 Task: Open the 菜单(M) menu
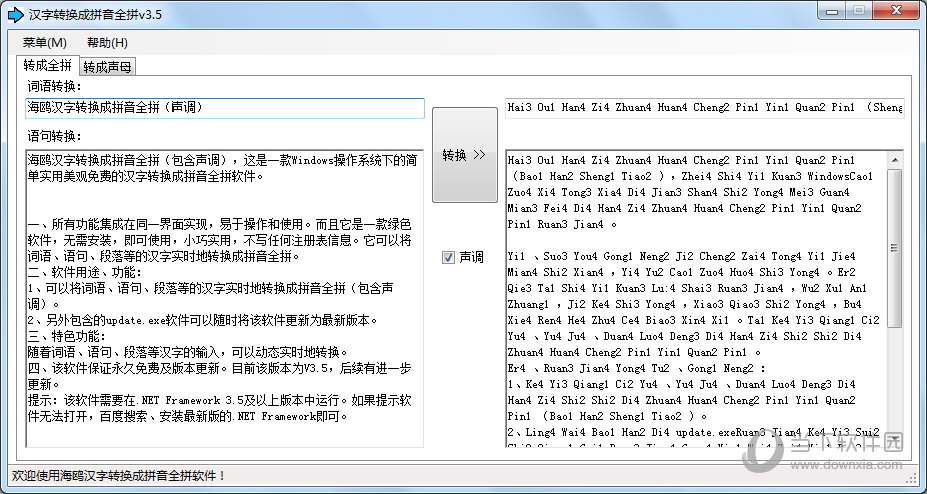click(44, 43)
